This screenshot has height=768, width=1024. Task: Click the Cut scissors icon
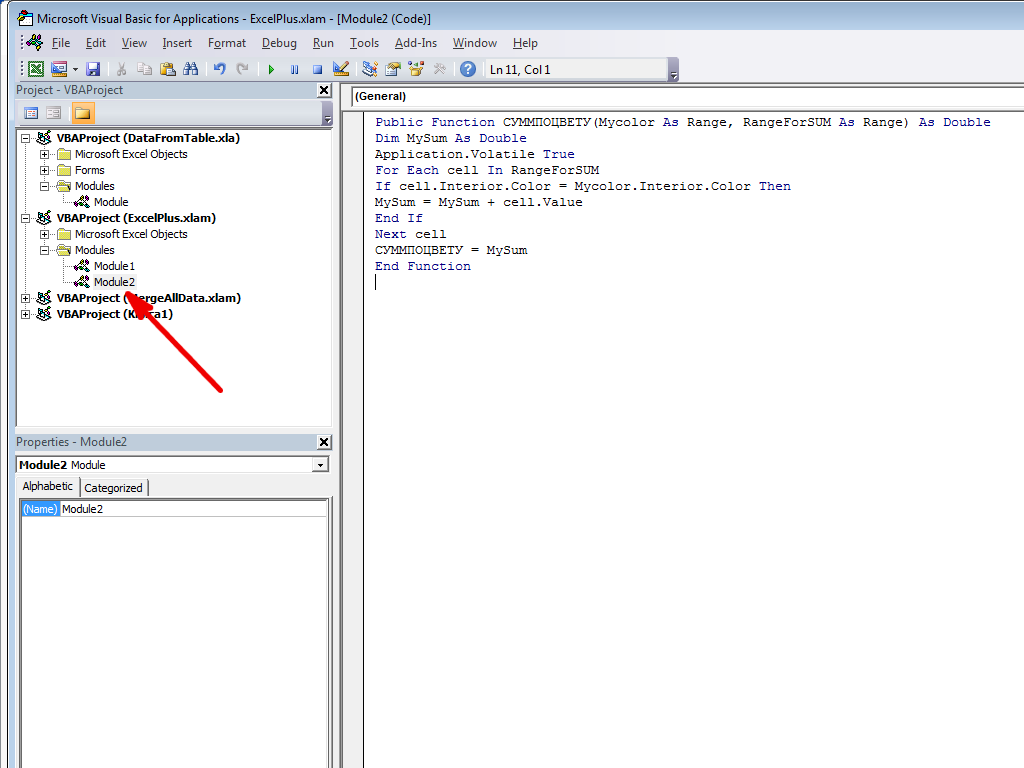coord(121,69)
